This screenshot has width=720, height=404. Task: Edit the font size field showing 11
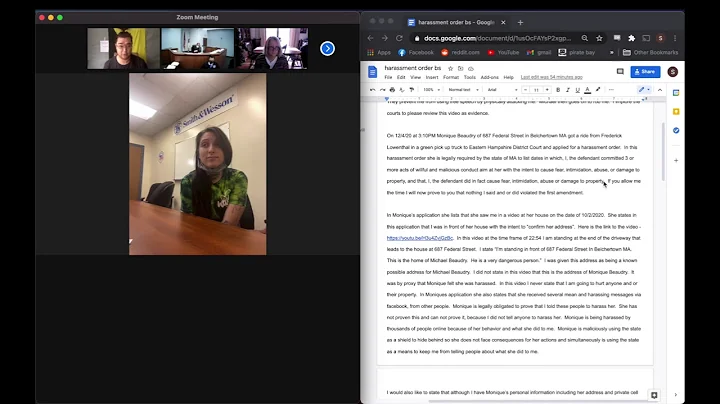(536, 90)
